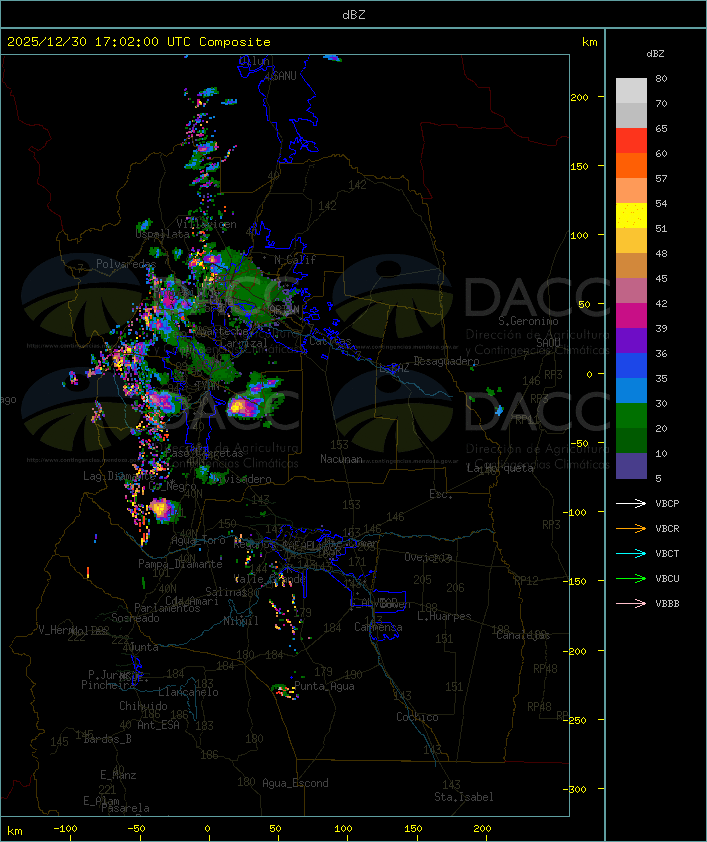The image size is (707, 842).
Task: Click the Punta_Agua place label
Action: pos(324,686)
